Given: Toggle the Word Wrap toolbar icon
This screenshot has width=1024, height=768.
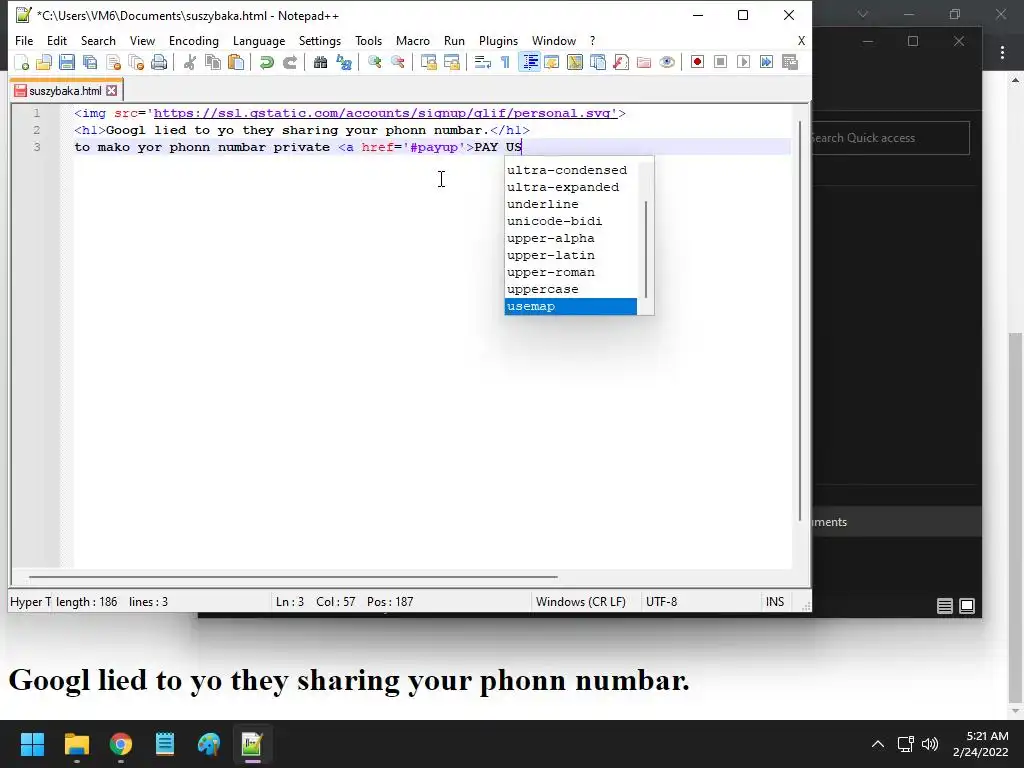Looking at the screenshot, I should (483, 62).
